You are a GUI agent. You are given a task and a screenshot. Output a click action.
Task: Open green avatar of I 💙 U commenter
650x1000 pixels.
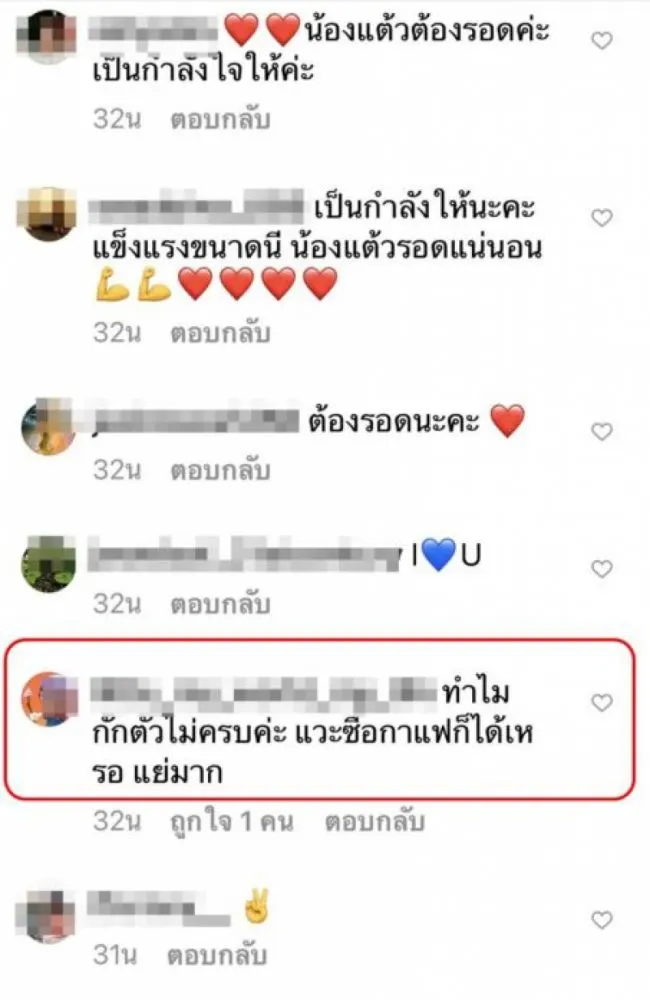(x=48, y=563)
